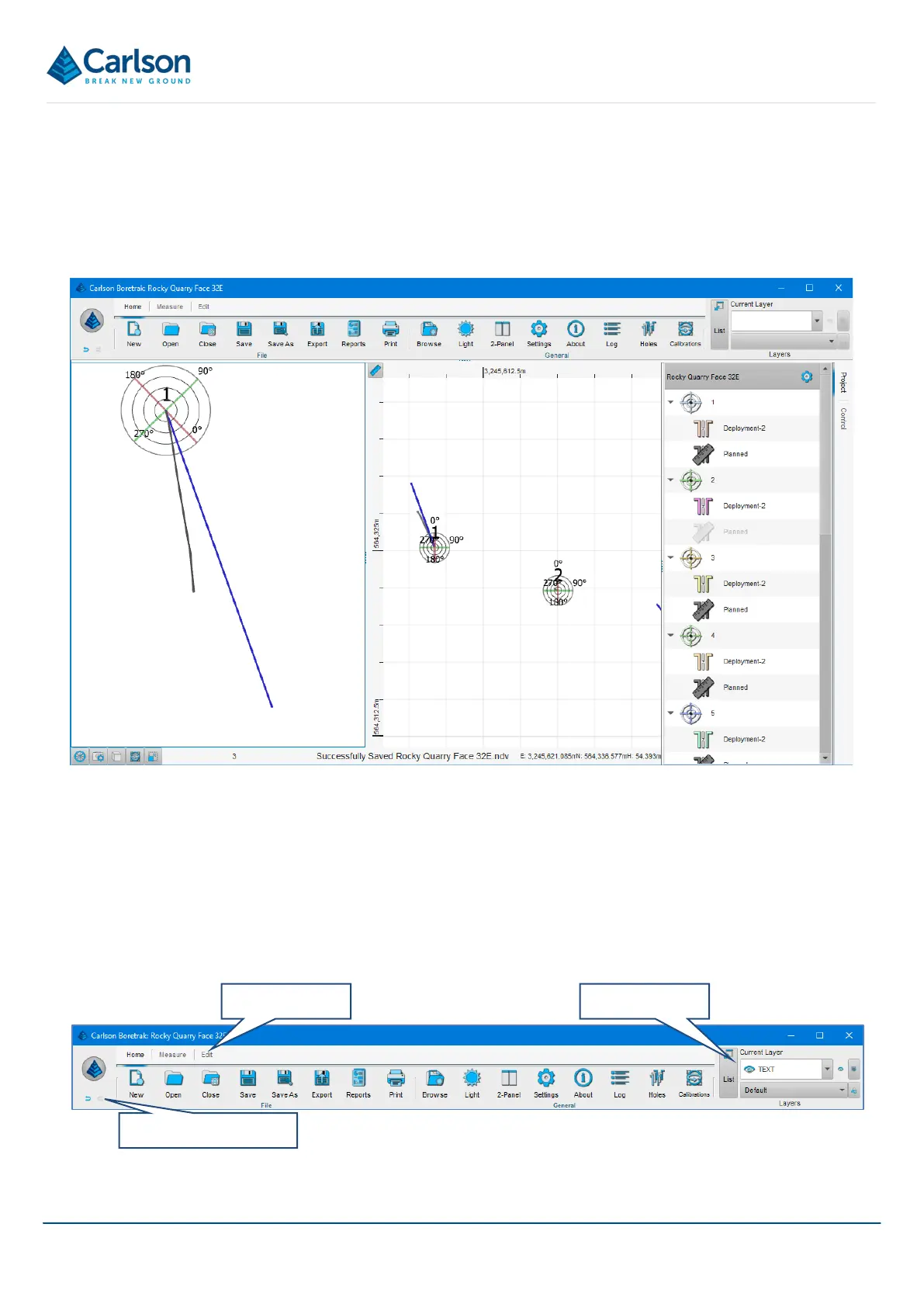Select Deployment-2 under hole 4
The height and width of the screenshot is (1307, 924).
coord(744,661)
